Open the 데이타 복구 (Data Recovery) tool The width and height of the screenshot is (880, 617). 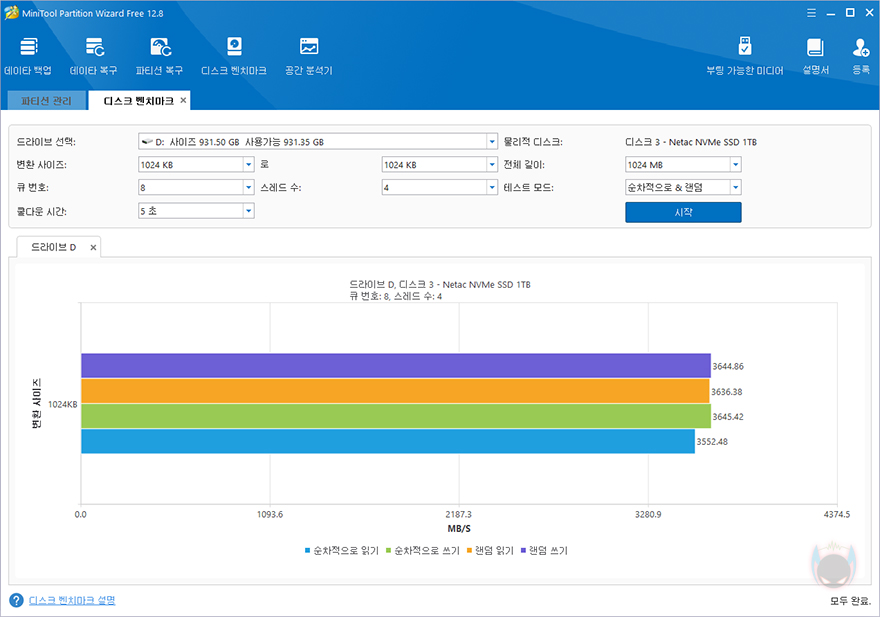pyautogui.click(x=94, y=56)
